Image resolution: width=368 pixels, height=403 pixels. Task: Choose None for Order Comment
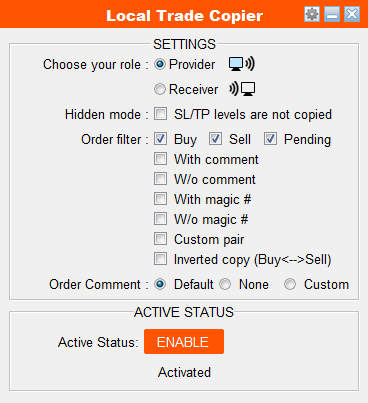click(x=225, y=284)
